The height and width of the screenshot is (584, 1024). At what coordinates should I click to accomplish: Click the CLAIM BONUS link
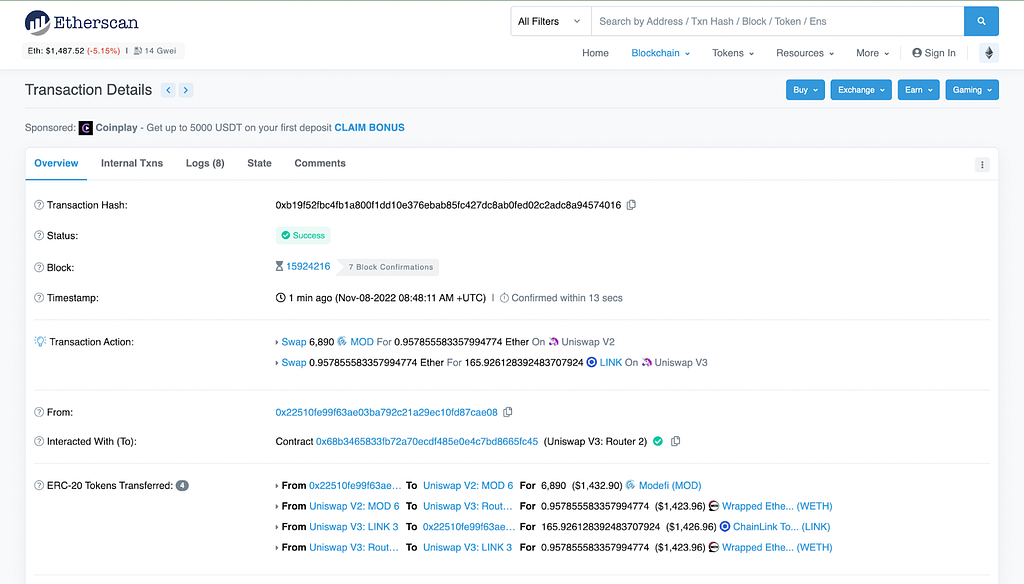369,128
